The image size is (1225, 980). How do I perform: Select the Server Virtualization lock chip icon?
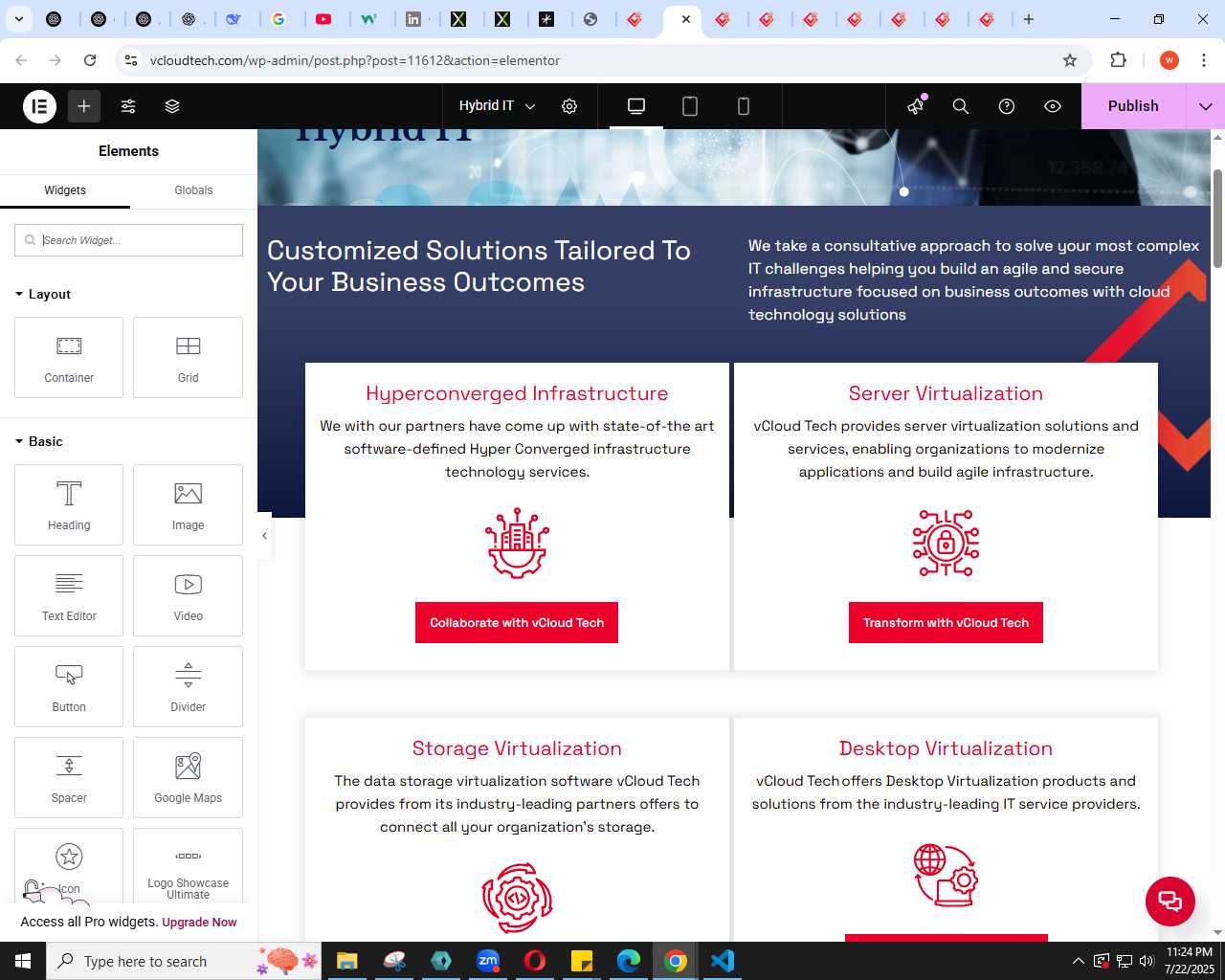pyautogui.click(x=946, y=544)
